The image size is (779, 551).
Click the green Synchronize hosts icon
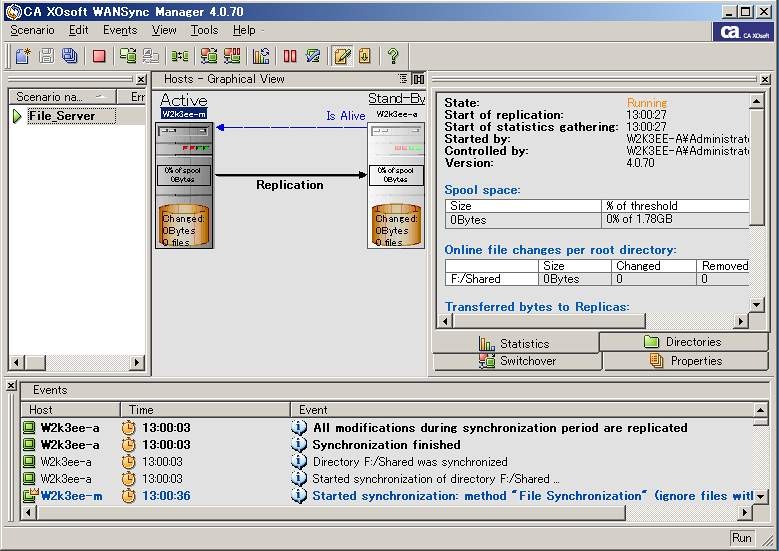point(128,56)
